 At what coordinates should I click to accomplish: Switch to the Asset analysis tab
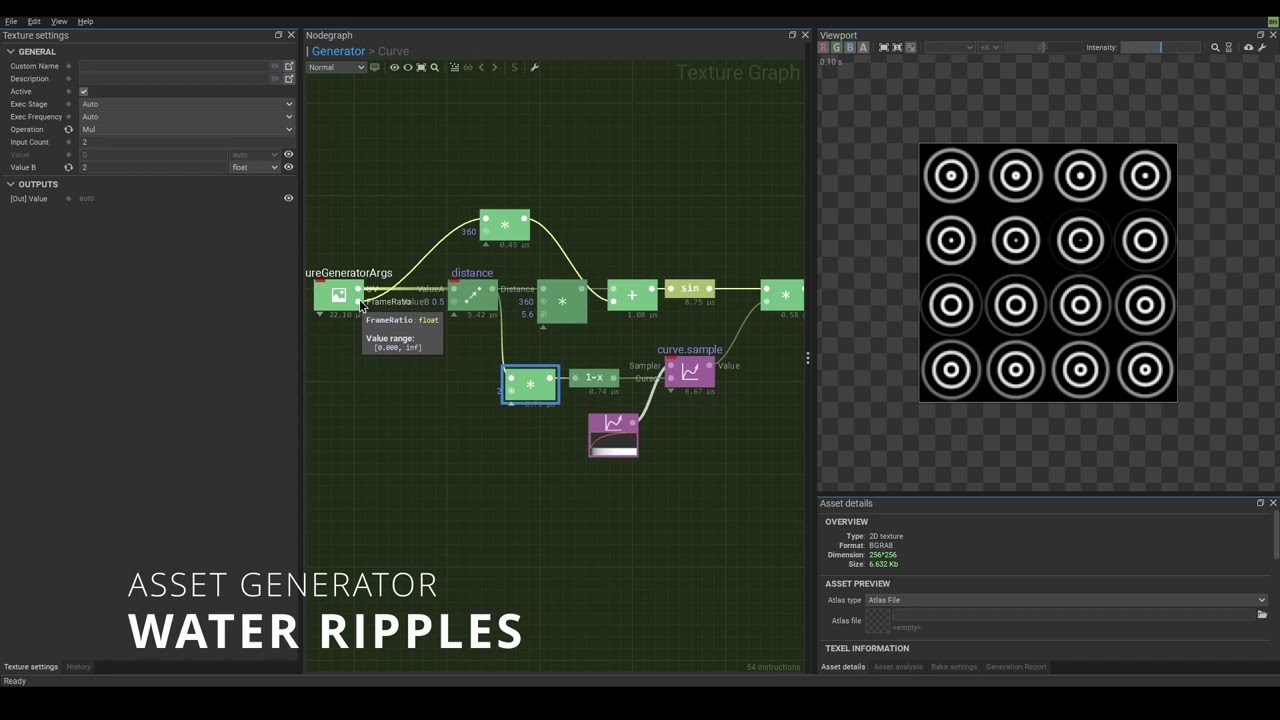pyautogui.click(x=898, y=667)
